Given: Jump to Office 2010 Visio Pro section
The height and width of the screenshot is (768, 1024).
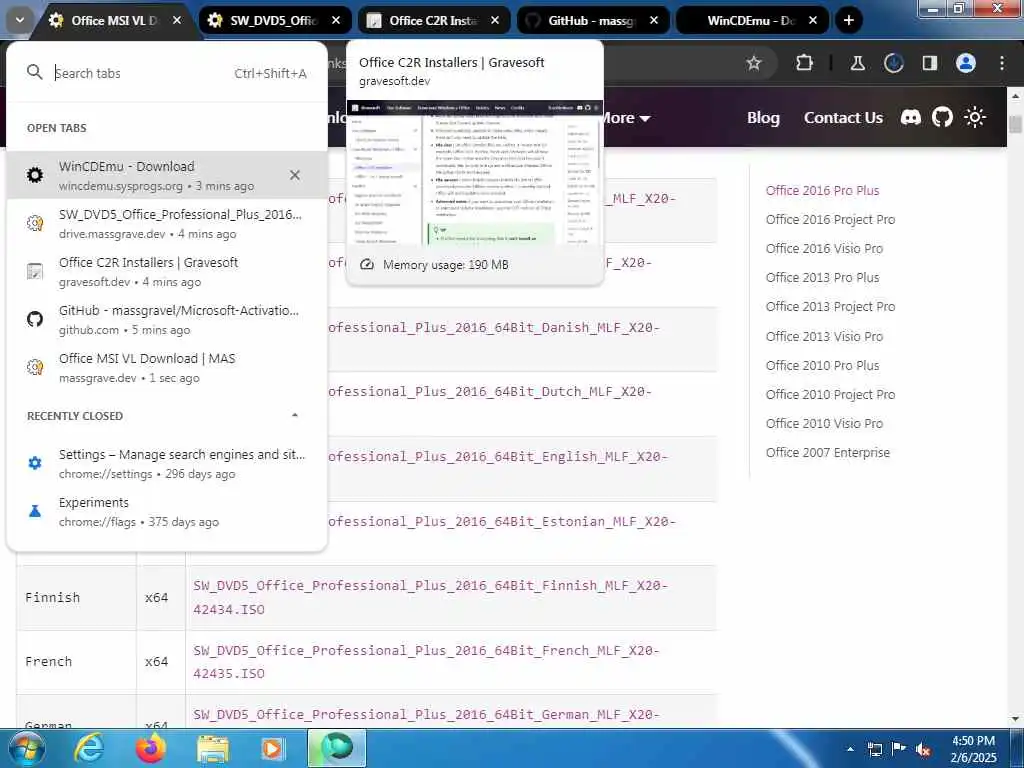Looking at the screenshot, I should click(824, 424).
